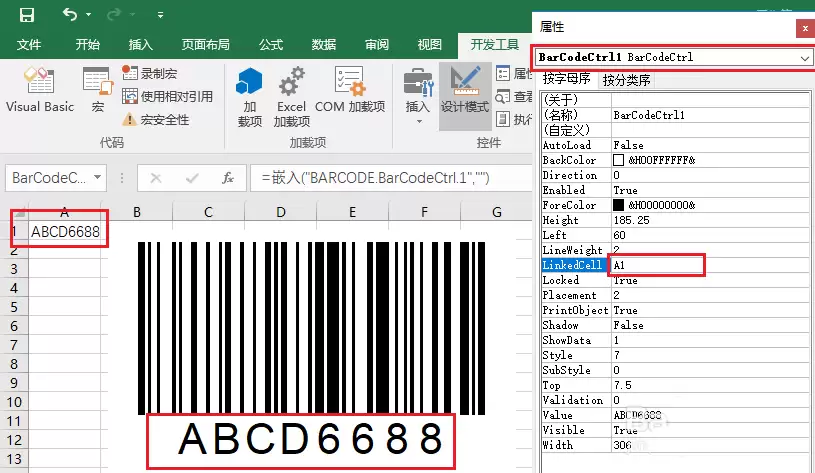The height and width of the screenshot is (473, 815).
Task: Select row 5 header
Action: coord(14,307)
